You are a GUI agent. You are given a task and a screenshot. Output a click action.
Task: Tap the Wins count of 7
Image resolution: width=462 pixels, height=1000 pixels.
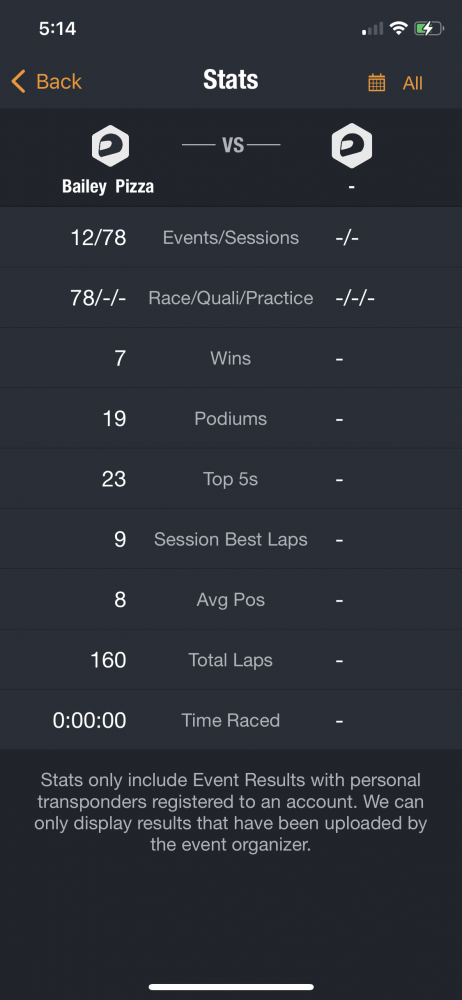point(120,358)
